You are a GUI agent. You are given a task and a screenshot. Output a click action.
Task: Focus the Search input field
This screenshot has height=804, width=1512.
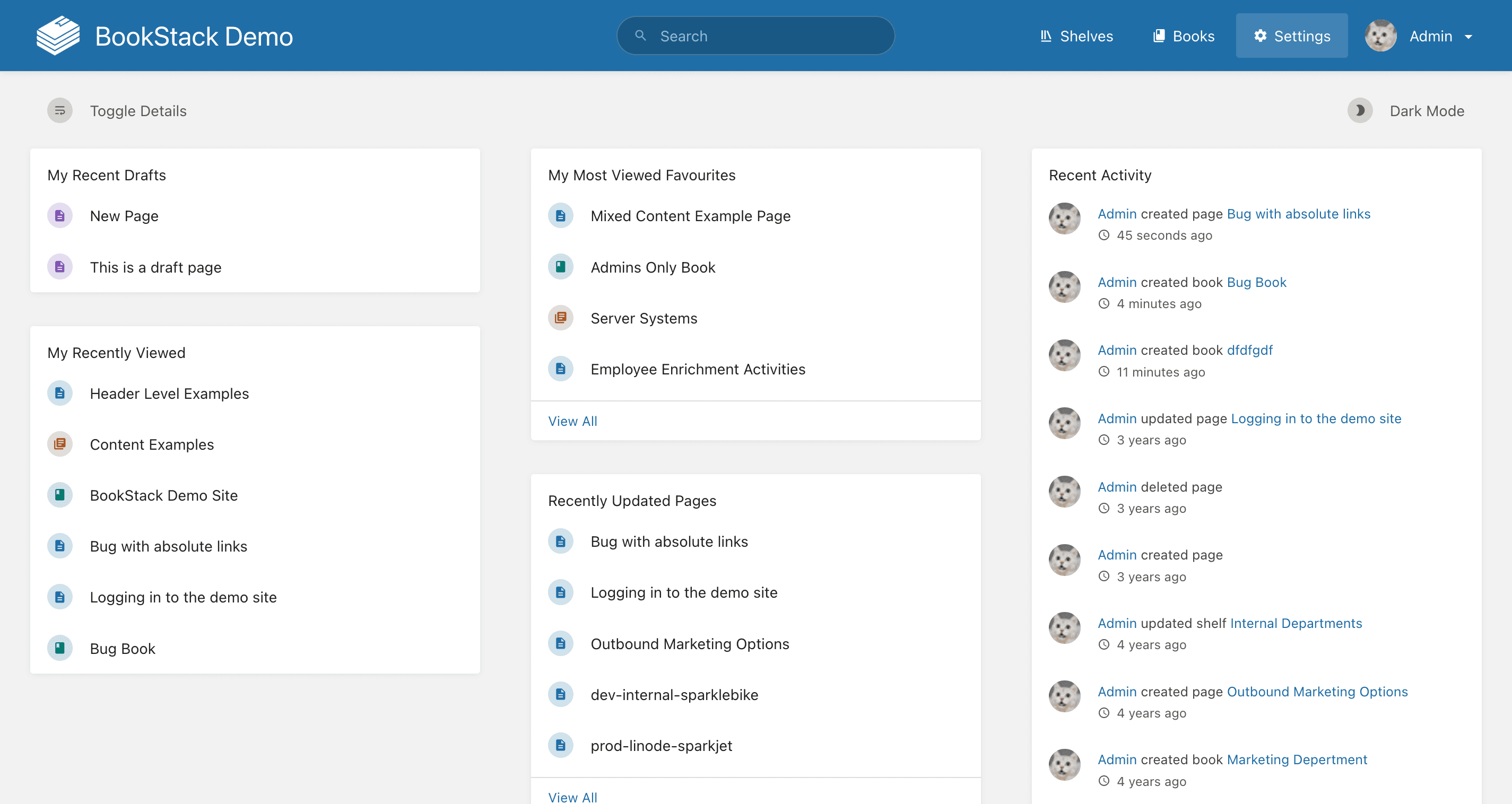755,36
